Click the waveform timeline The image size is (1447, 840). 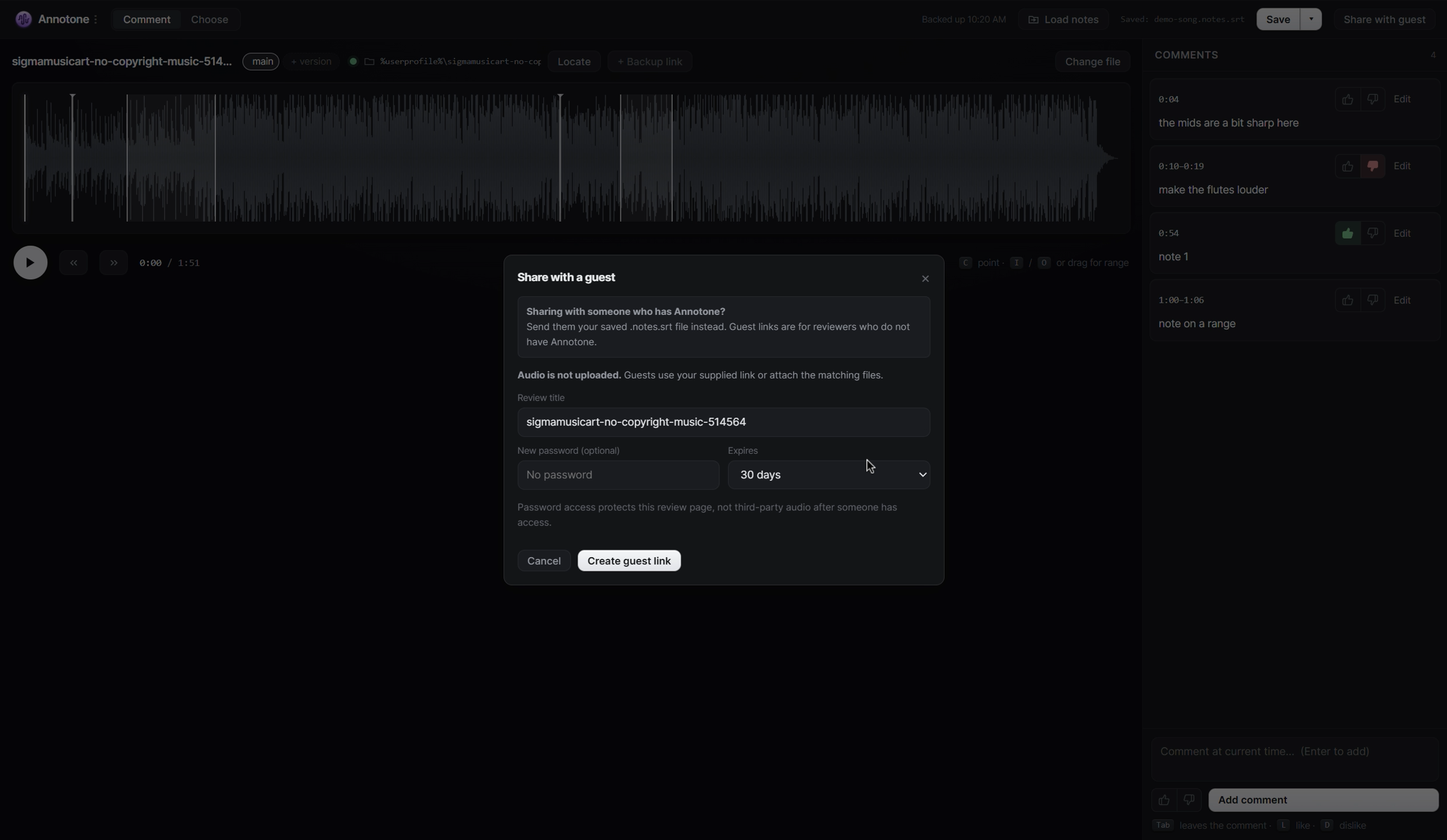point(571,157)
